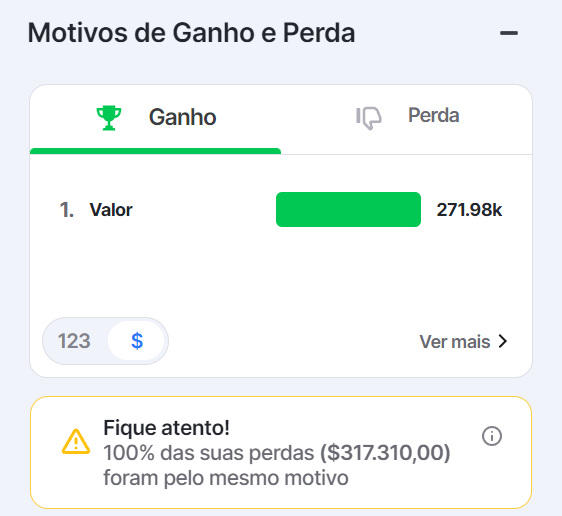Switch to the Ganho tab
The height and width of the screenshot is (516, 562).
156,119
